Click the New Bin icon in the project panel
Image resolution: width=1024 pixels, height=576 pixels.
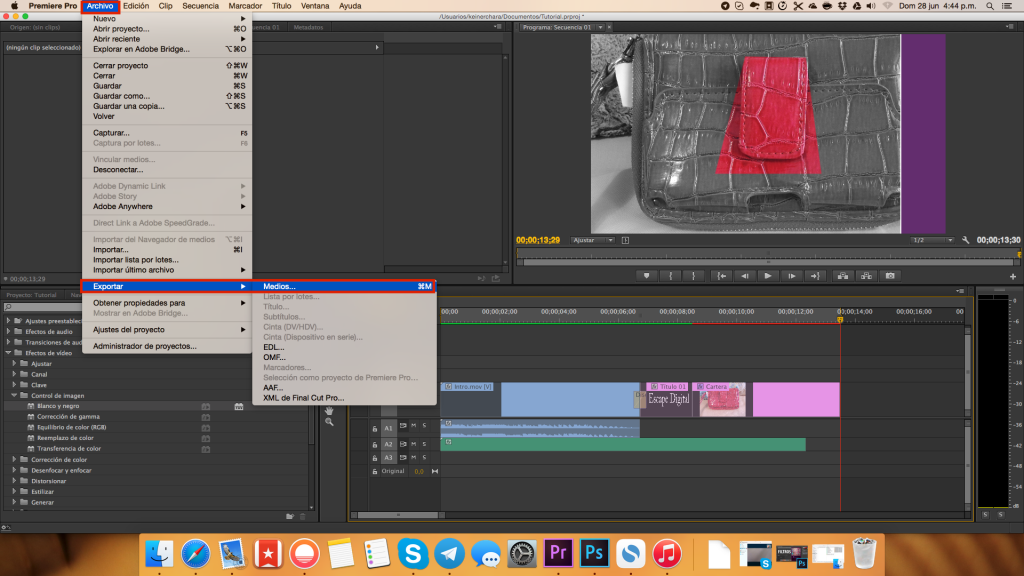[x=289, y=515]
